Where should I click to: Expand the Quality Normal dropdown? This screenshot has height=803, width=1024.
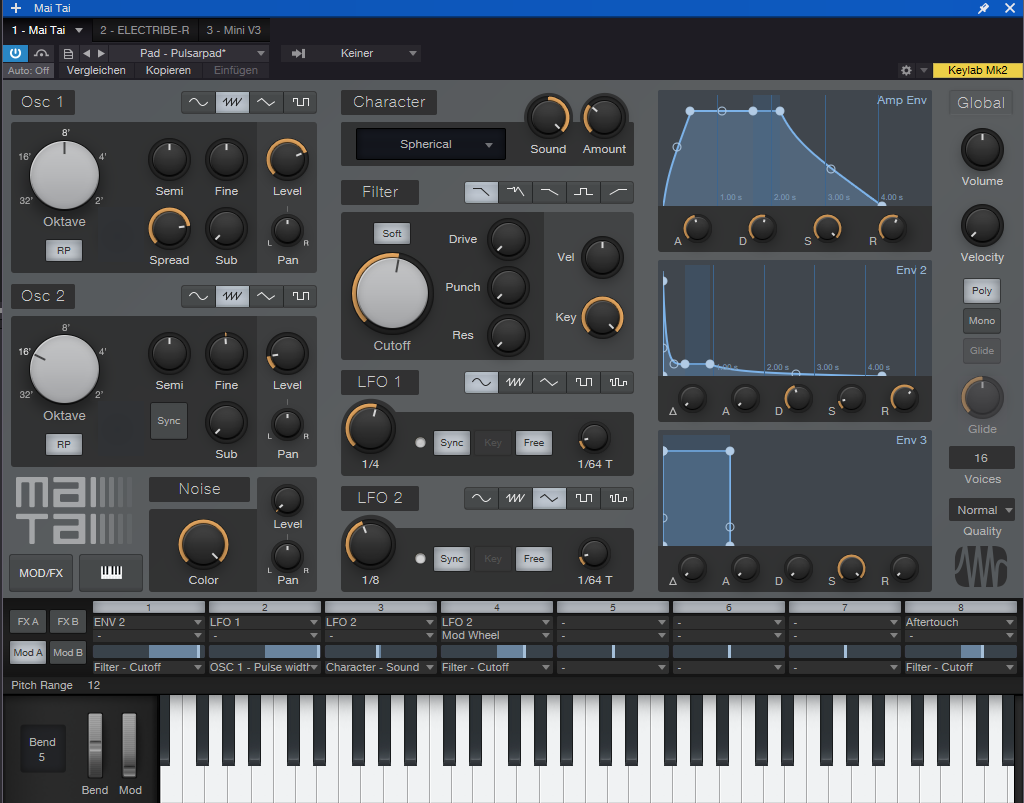982,510
